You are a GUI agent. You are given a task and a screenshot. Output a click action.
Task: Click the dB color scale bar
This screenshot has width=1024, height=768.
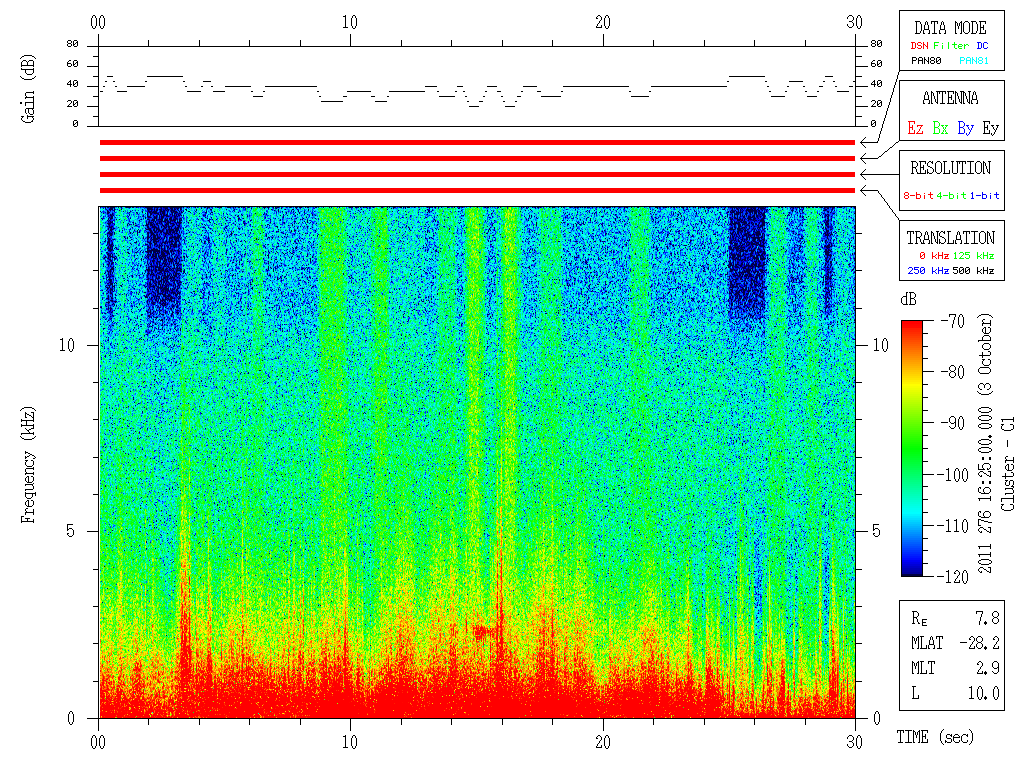point(912,448)
